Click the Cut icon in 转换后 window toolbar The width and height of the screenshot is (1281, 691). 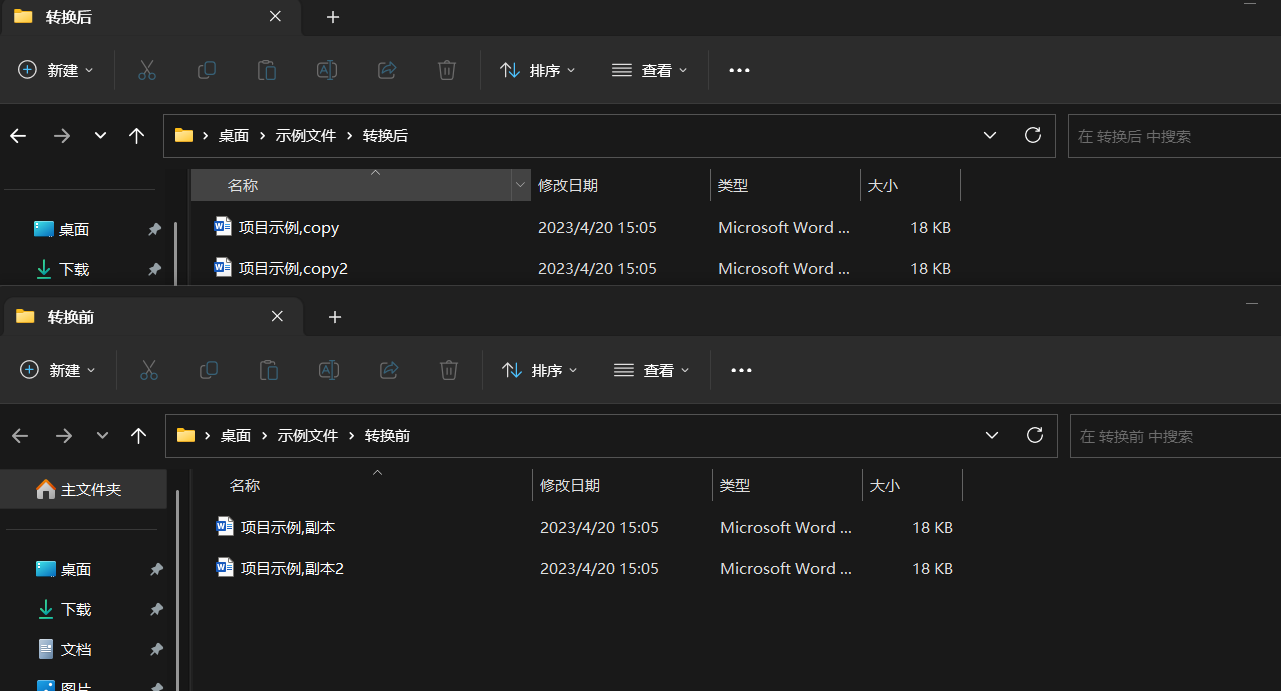pyautogui.click(x=147, y=70)
